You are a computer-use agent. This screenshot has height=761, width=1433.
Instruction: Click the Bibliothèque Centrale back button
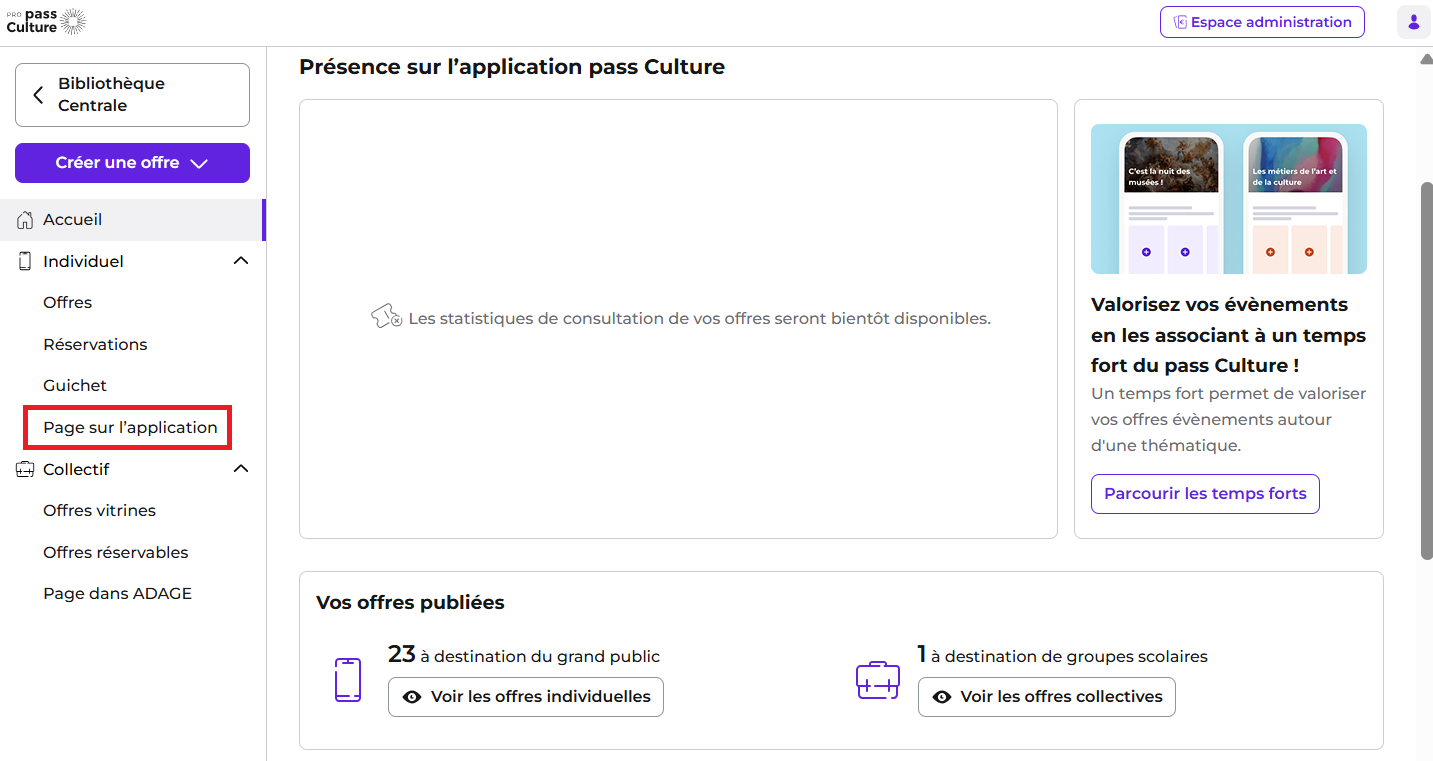(132, 95)
